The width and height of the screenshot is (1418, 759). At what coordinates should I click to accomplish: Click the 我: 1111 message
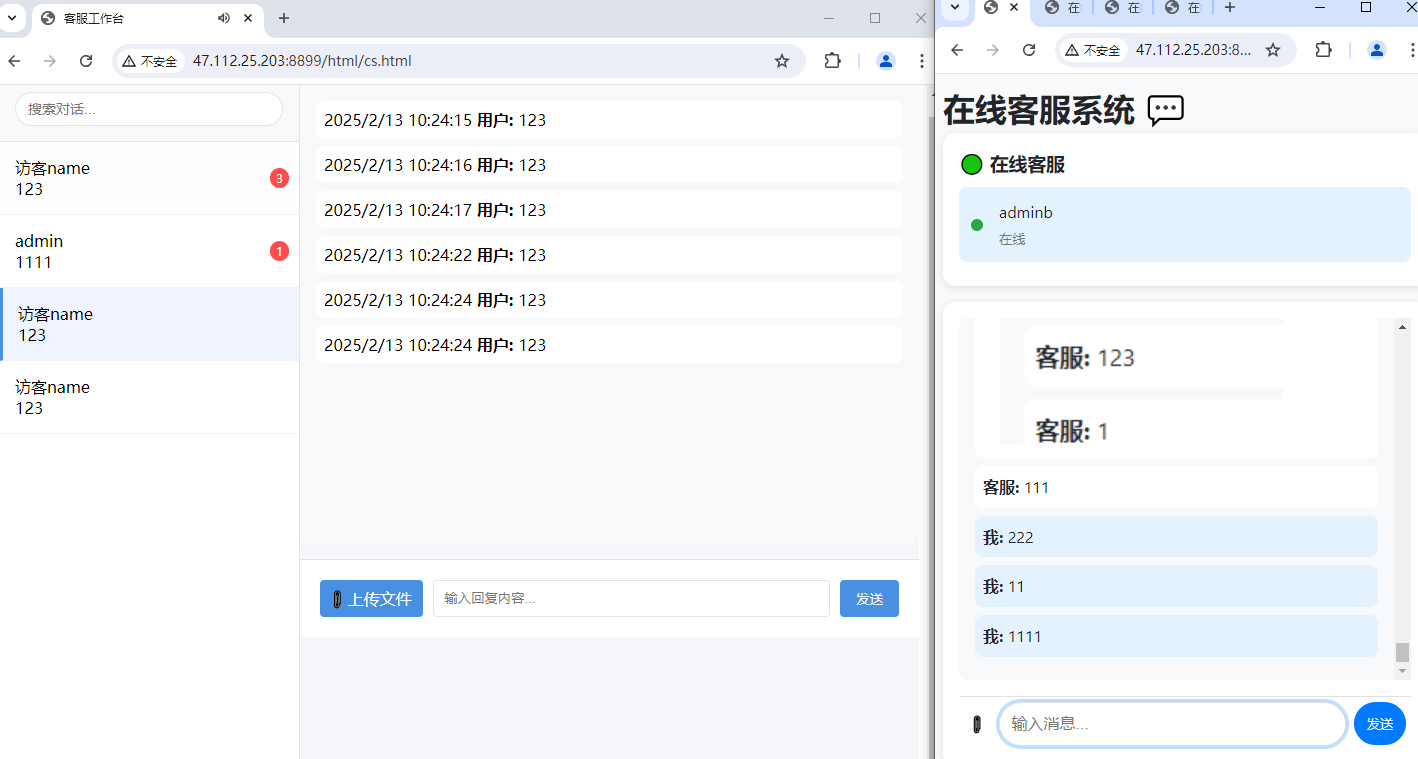[x=1176, y=636]
